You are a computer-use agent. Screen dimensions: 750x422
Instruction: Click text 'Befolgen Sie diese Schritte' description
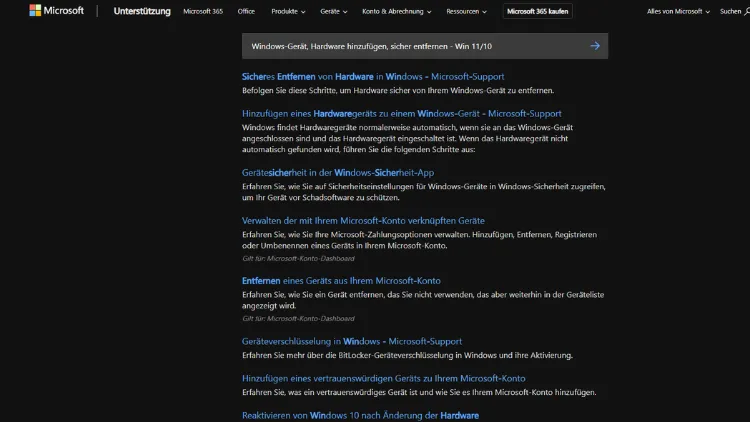(398, 90)
